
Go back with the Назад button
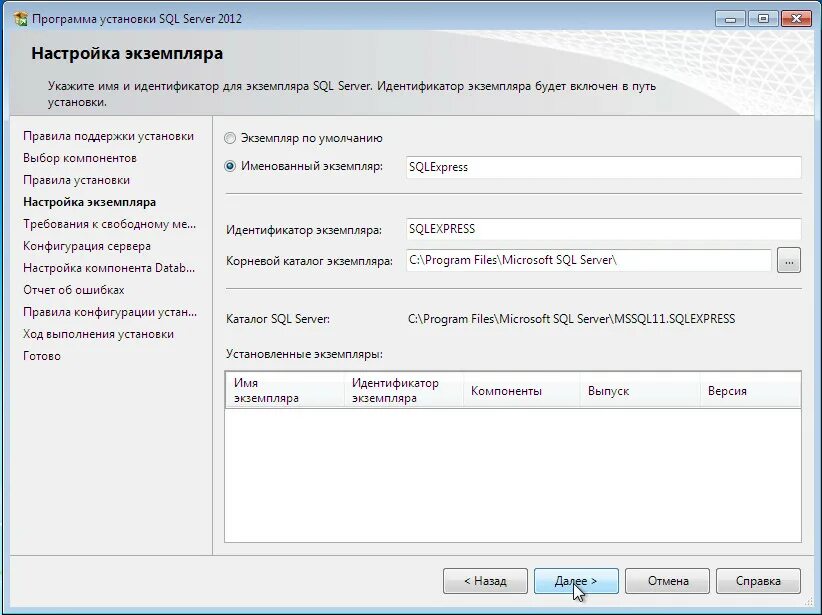(485, 581)
